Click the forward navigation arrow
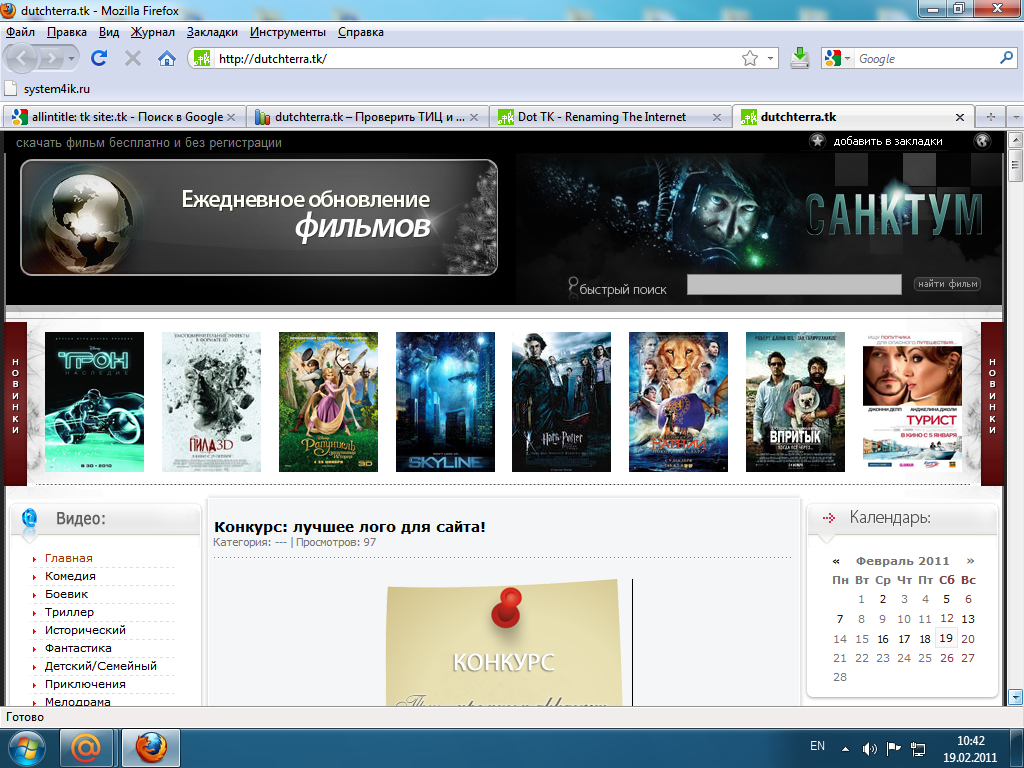Image resolution: width=1024 pixels, height=768 pixels. click(50, 59)
